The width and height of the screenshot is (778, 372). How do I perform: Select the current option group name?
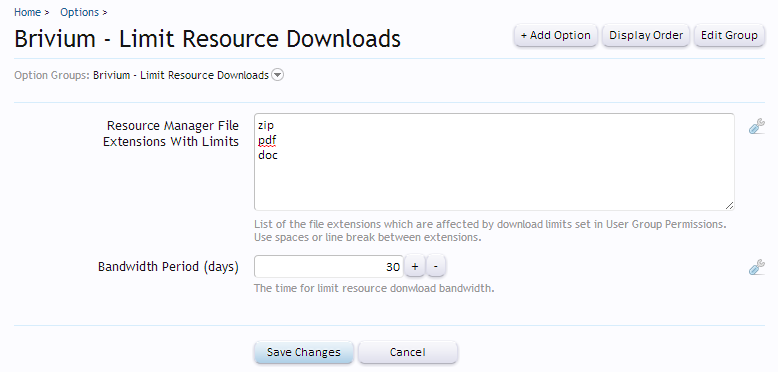tap(181, 75)
